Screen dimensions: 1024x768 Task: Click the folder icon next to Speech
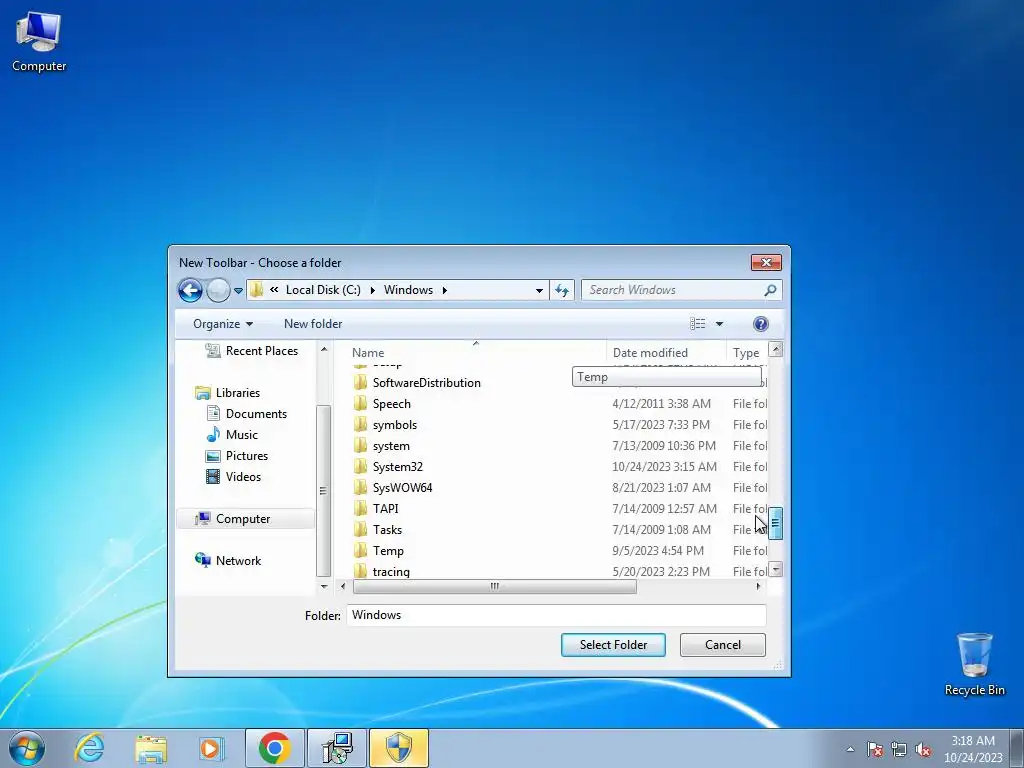pyautogui.click(x=360, y=404)
